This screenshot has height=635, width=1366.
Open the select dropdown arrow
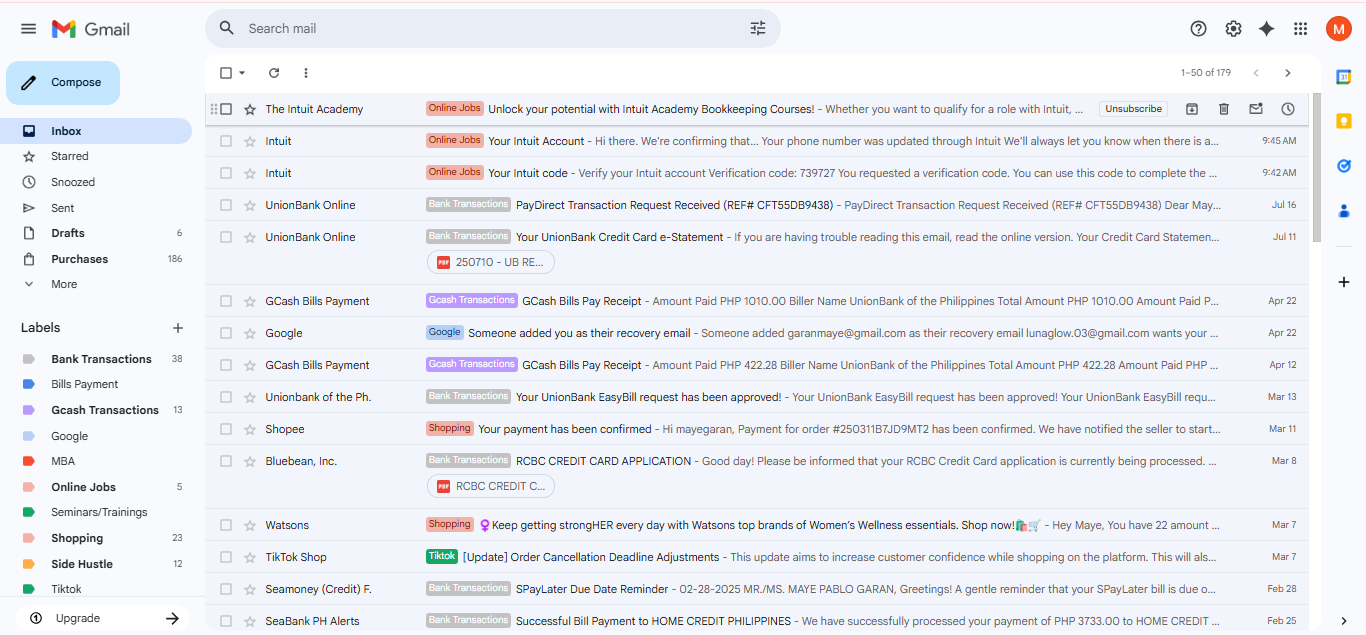[x=242, y=73]
